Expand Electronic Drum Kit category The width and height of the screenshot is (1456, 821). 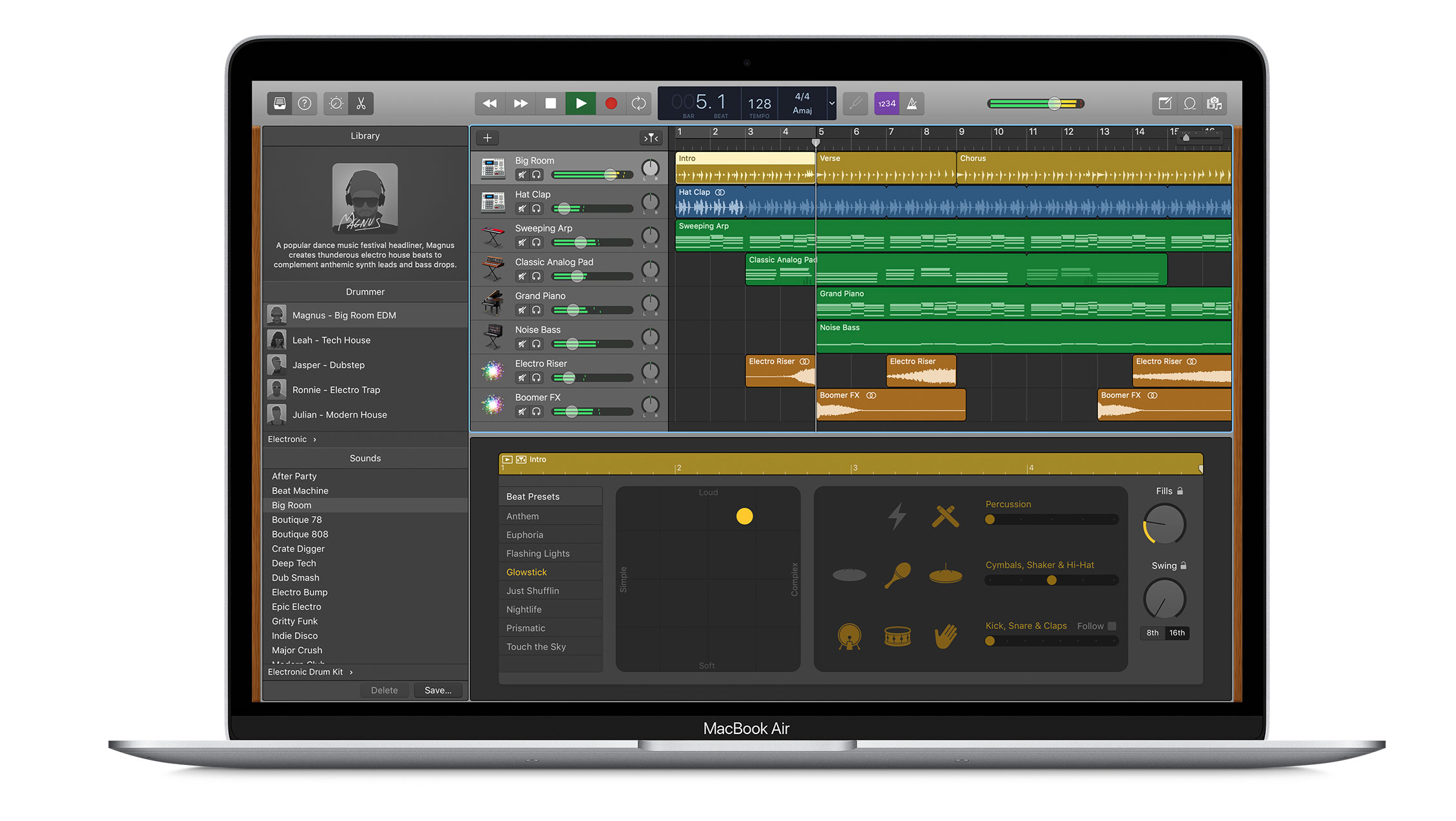[351, 672]
